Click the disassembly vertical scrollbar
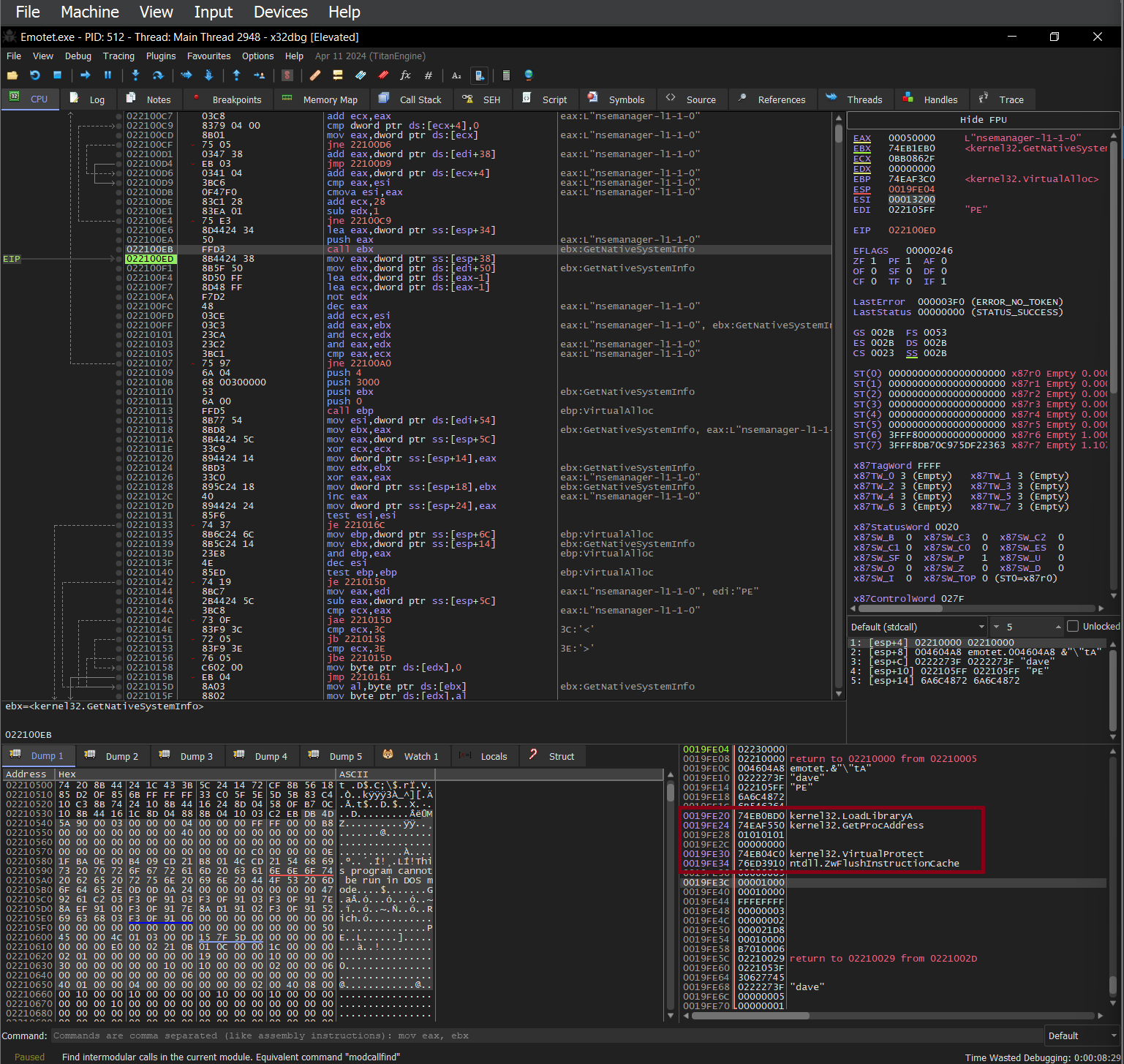Screen dimensions: 1124x1064 coord(838,405)
